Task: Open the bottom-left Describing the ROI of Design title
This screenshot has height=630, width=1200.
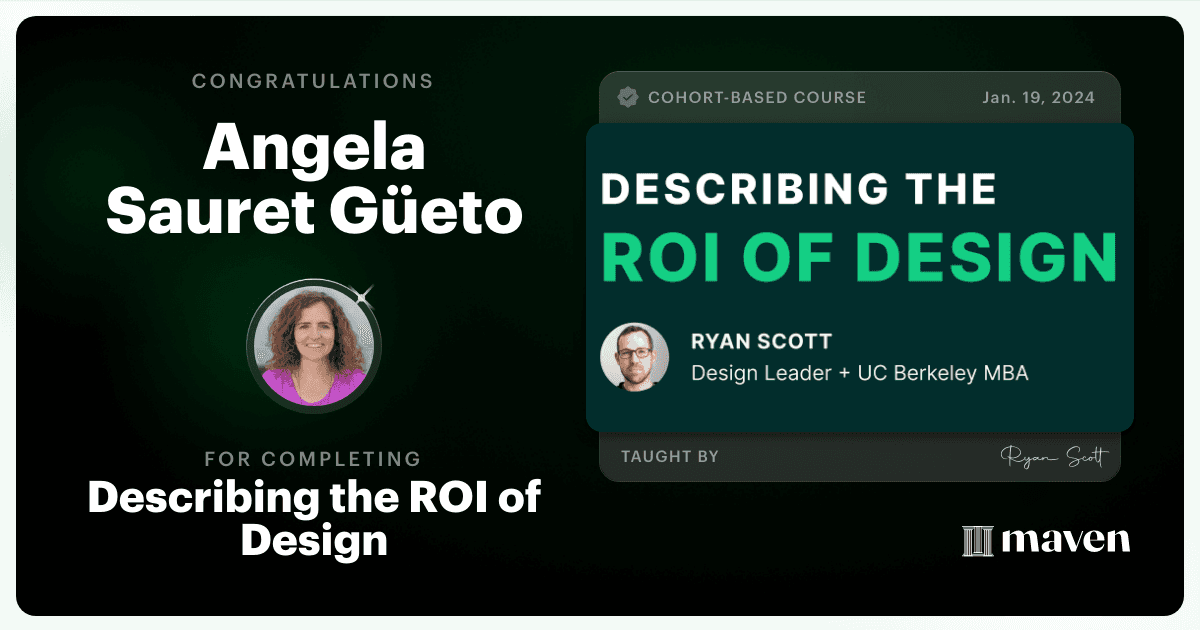Action: 314,518
